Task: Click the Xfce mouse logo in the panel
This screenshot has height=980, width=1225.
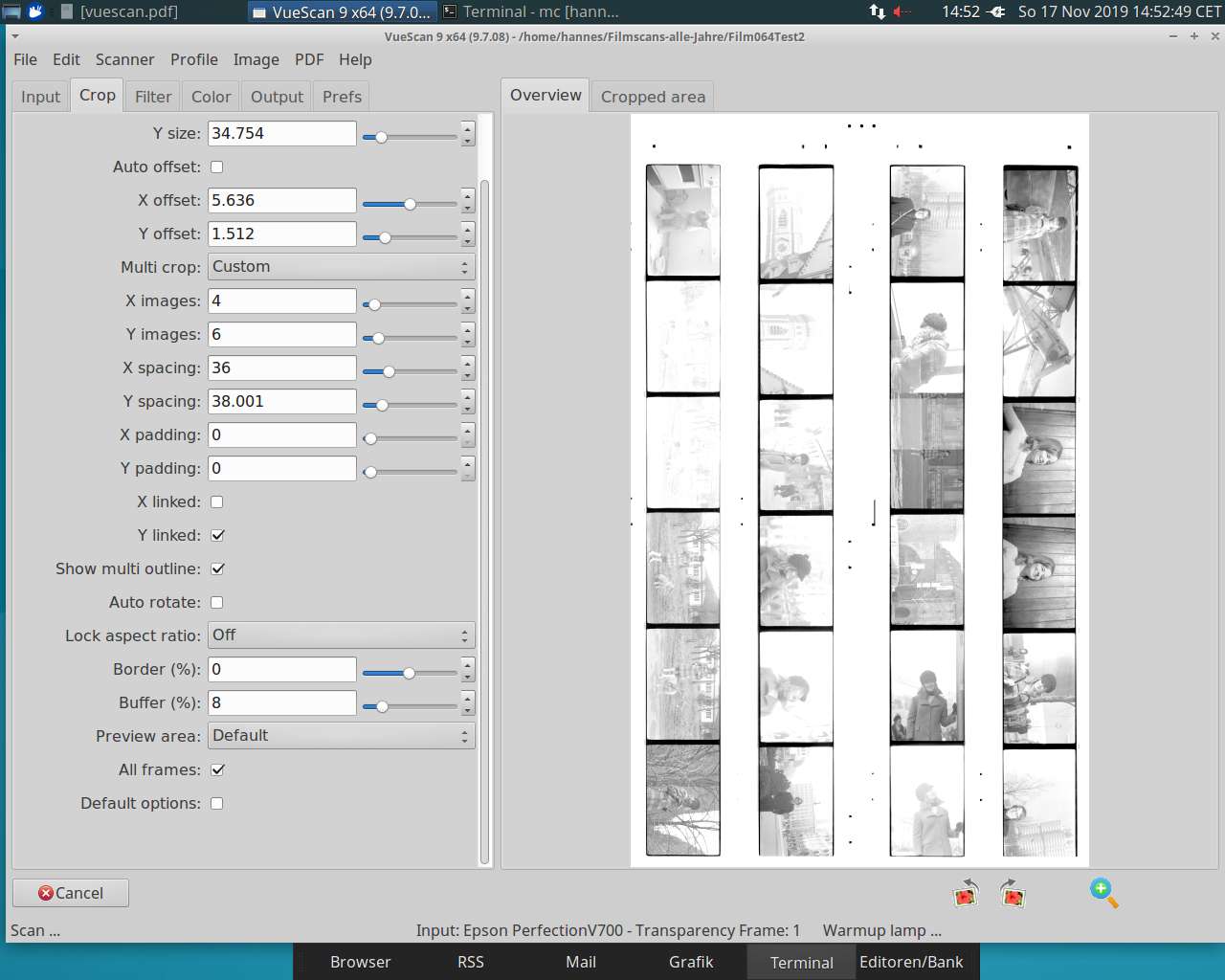Action: (x=35, y=11)
